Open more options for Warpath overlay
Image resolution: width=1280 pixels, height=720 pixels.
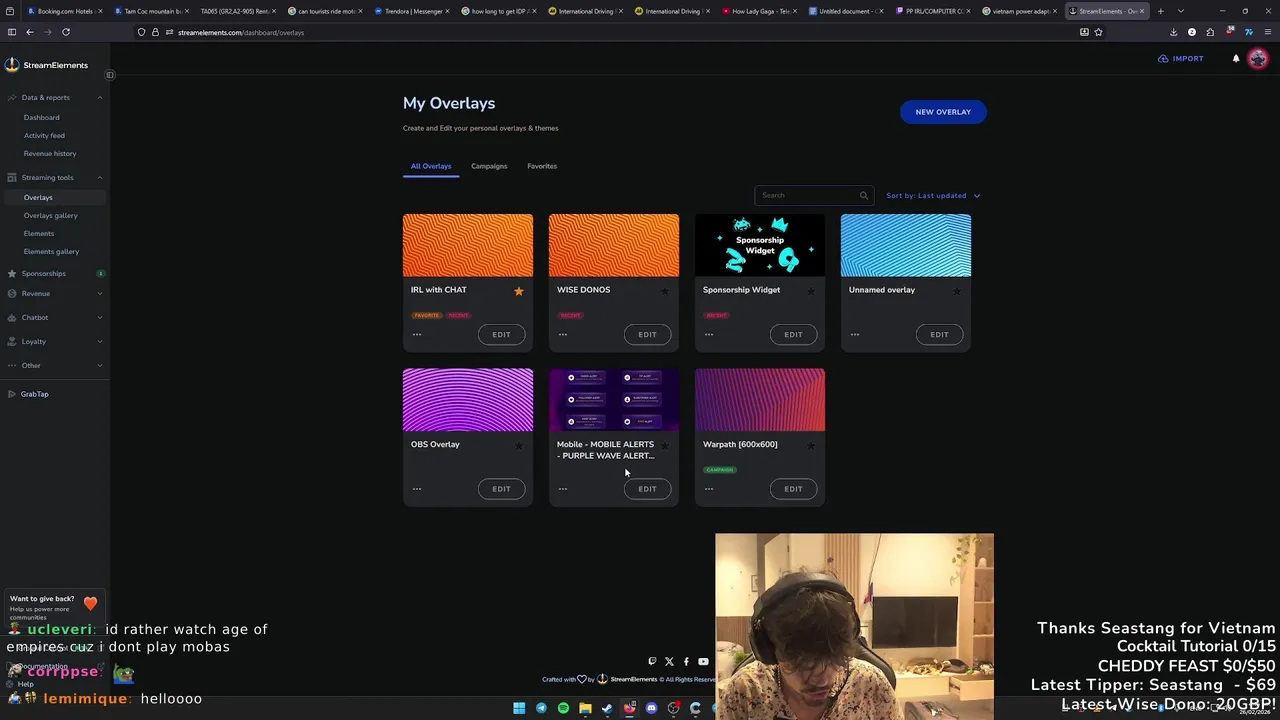tap(709, 489)
